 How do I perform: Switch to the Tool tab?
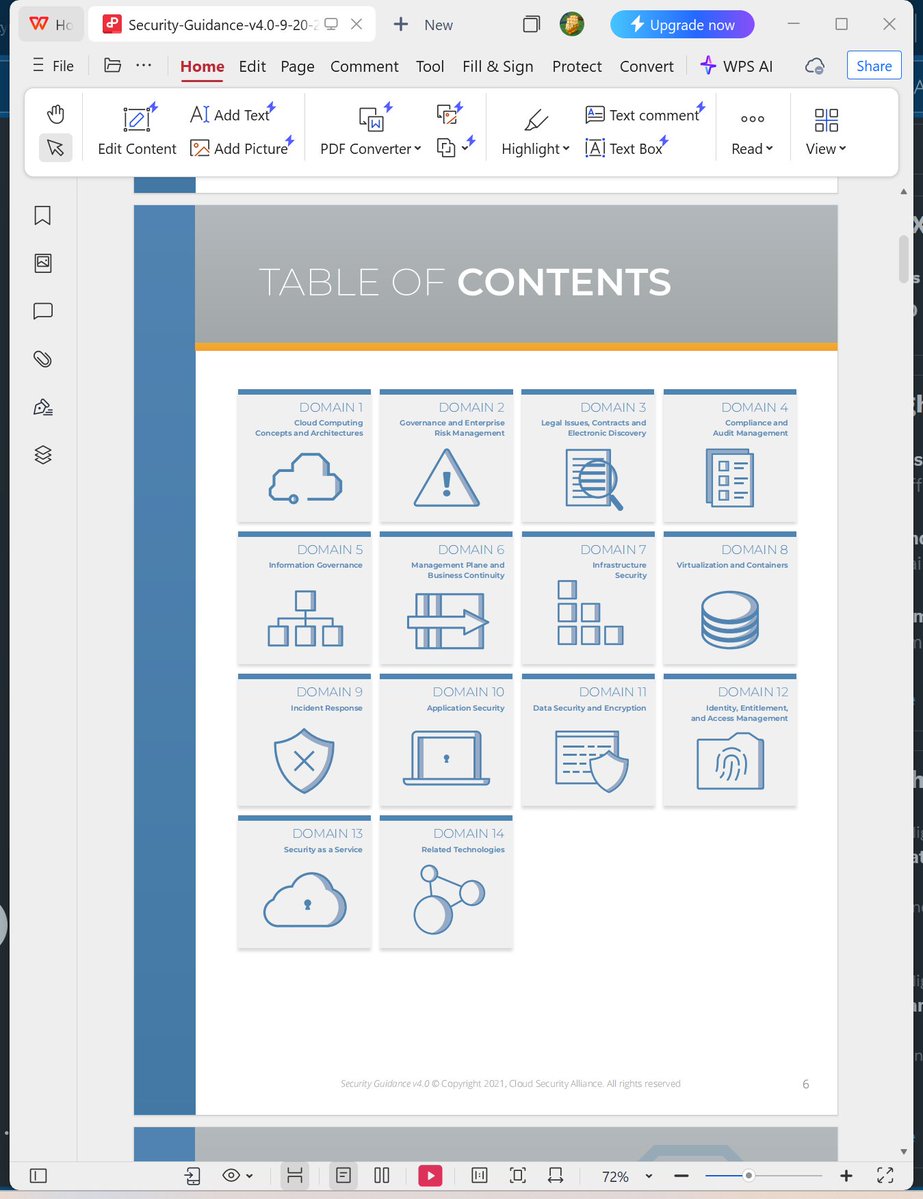pyautogui.click(x=430, y=67)
